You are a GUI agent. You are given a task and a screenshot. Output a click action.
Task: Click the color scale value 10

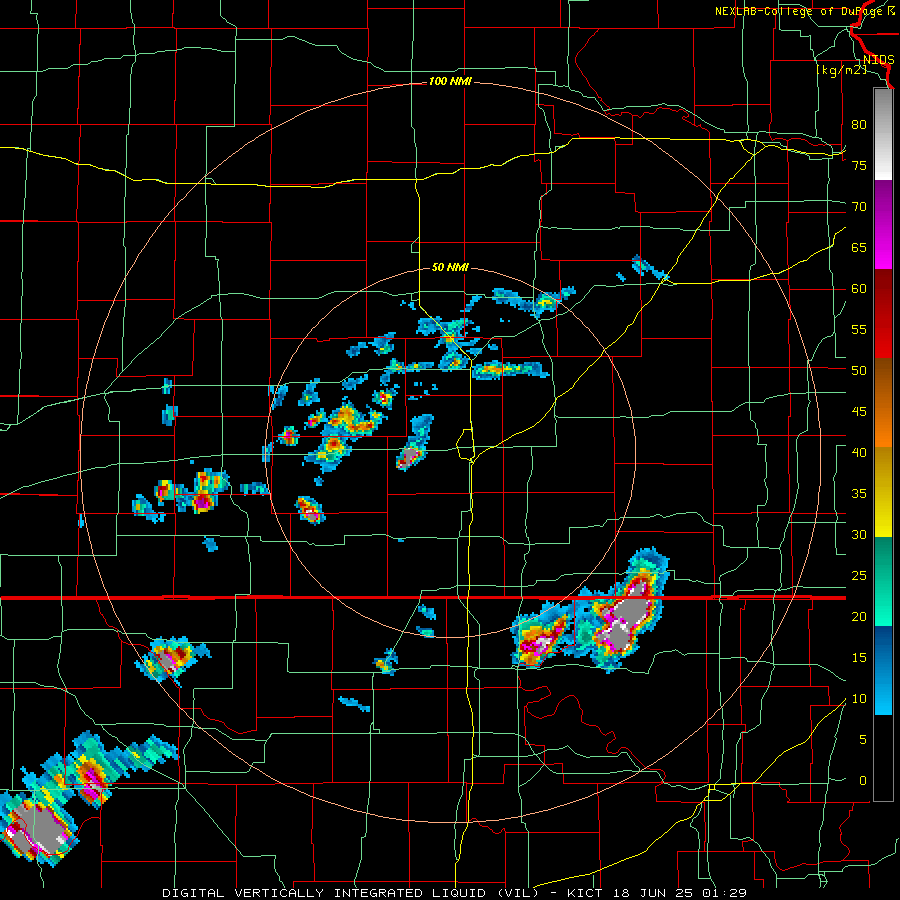tap(859, 699)
